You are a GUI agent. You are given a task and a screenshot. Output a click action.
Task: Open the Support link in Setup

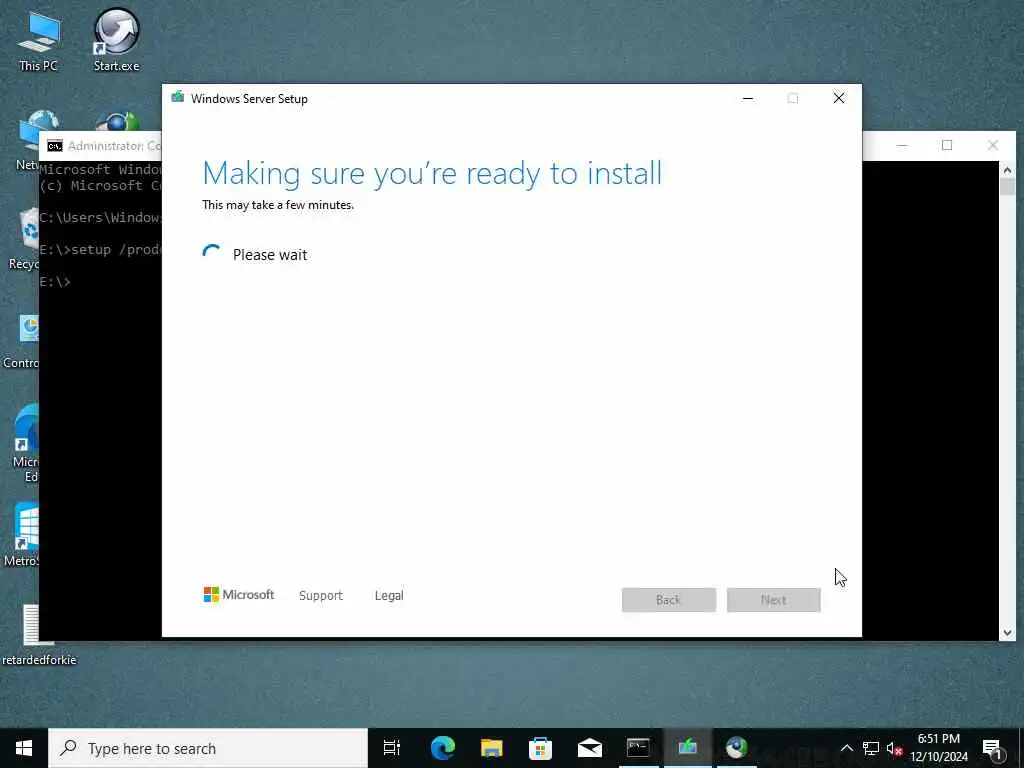[x=321, y=596]
